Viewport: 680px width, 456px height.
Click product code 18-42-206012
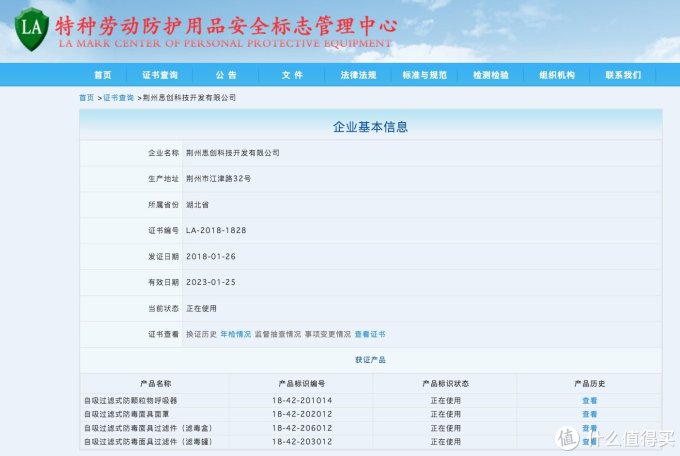[302, 428]
